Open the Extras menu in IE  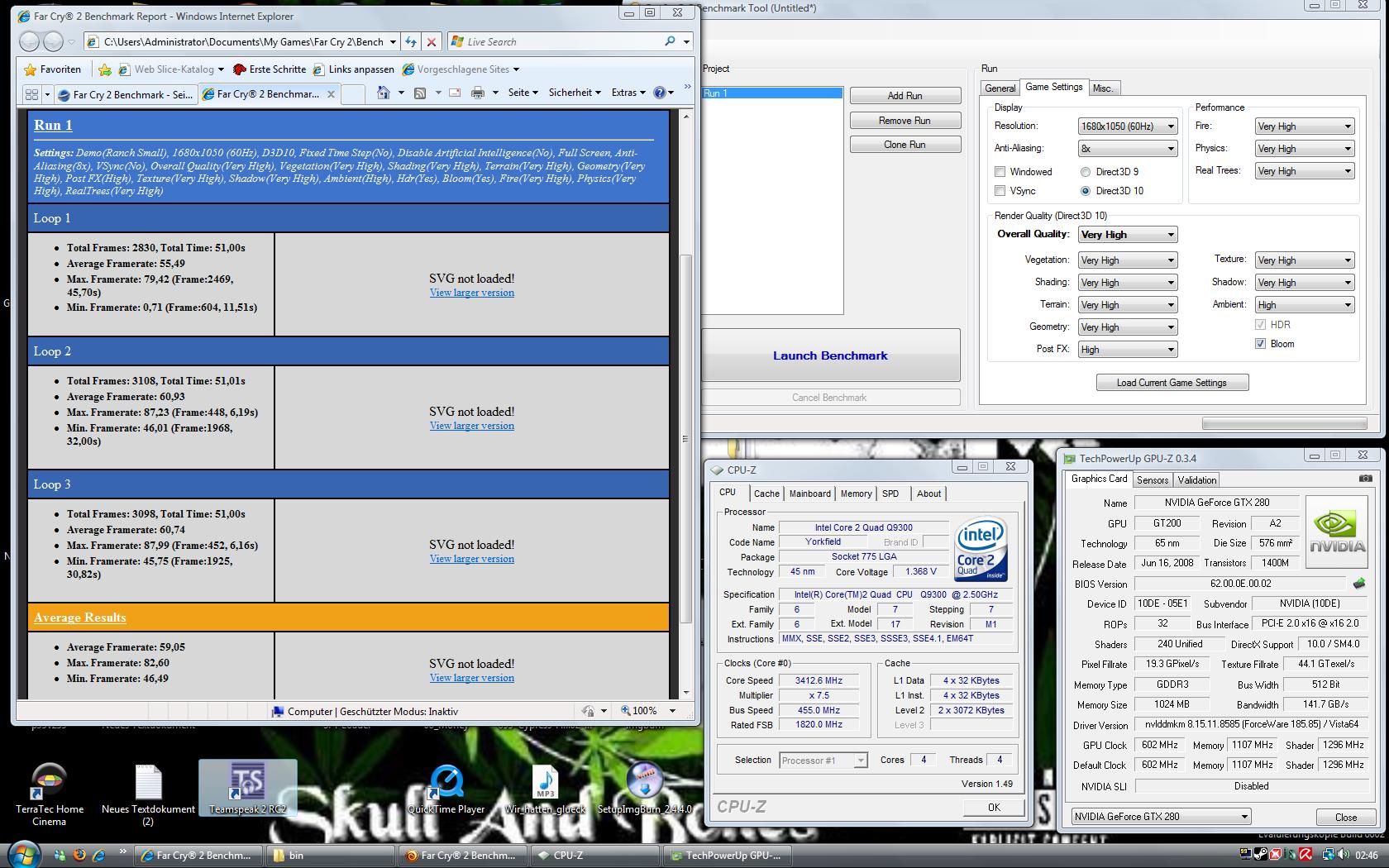point(628,93)
